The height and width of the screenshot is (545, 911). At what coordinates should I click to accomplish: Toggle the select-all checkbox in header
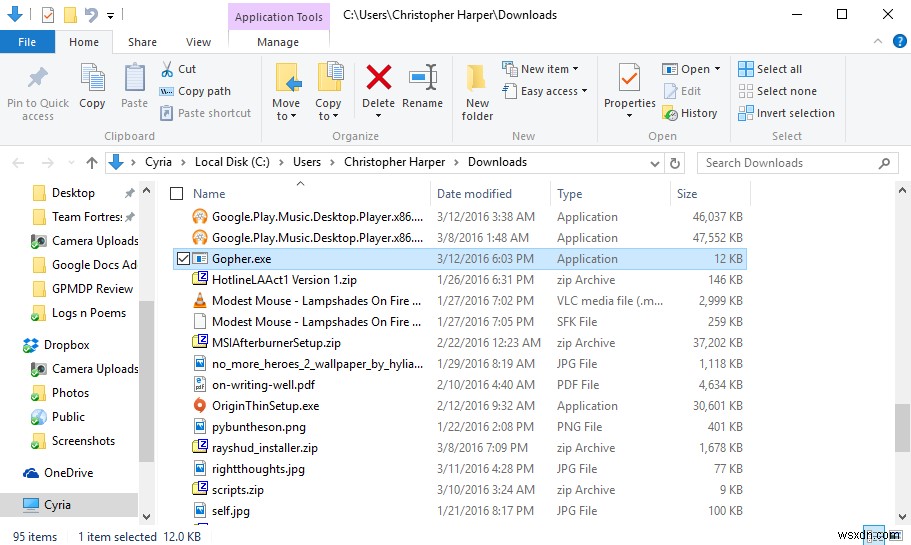tap(177, 193)
